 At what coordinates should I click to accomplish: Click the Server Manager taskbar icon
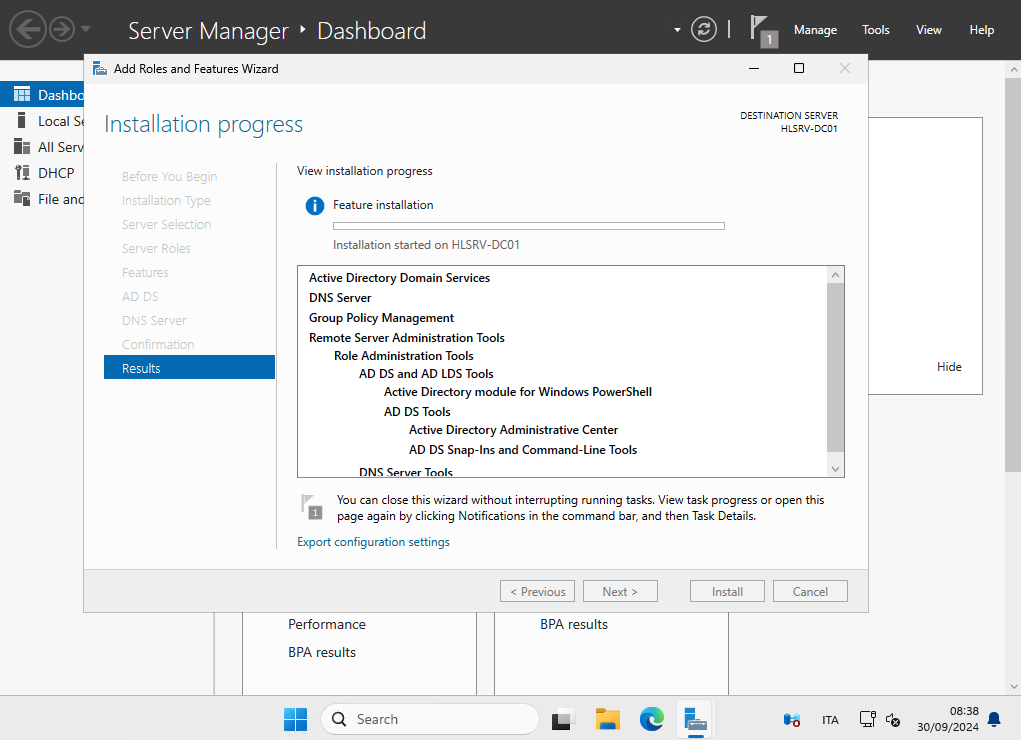695,719
